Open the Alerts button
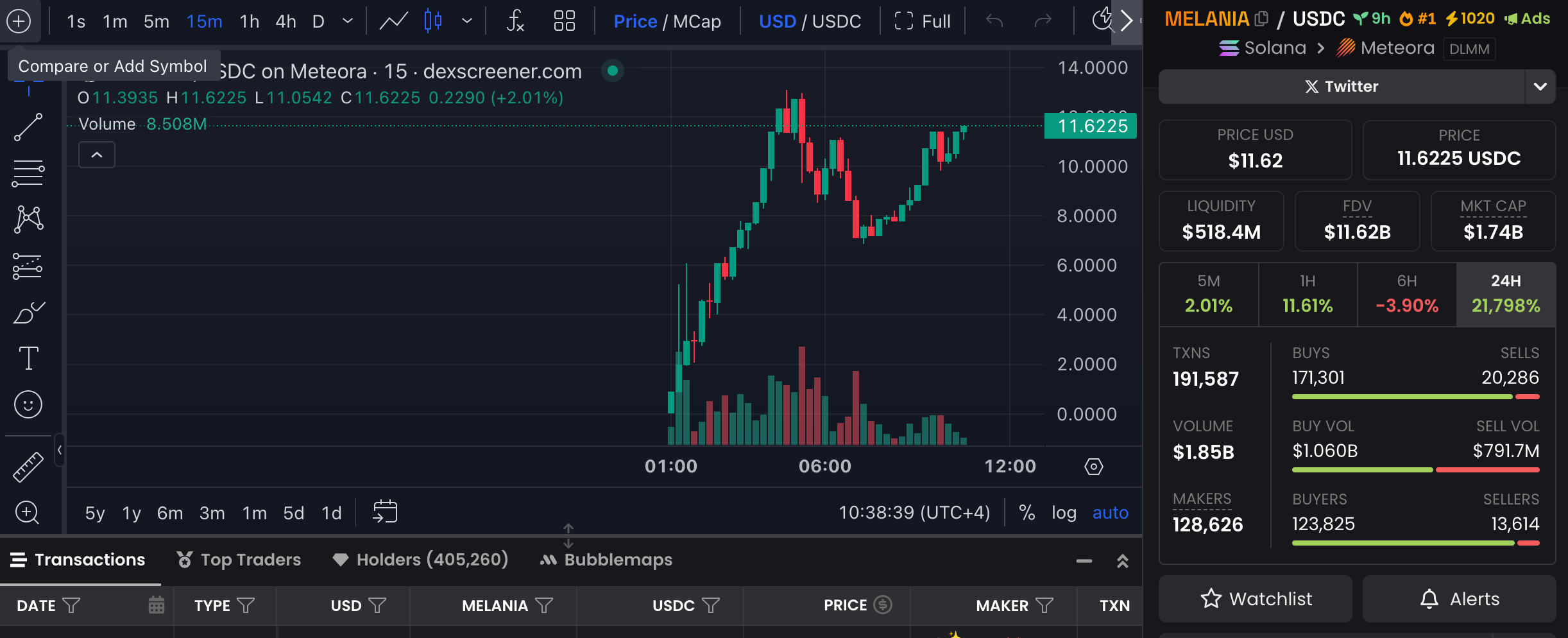This screenshot has width=1568, height=638. [1460, 599]
